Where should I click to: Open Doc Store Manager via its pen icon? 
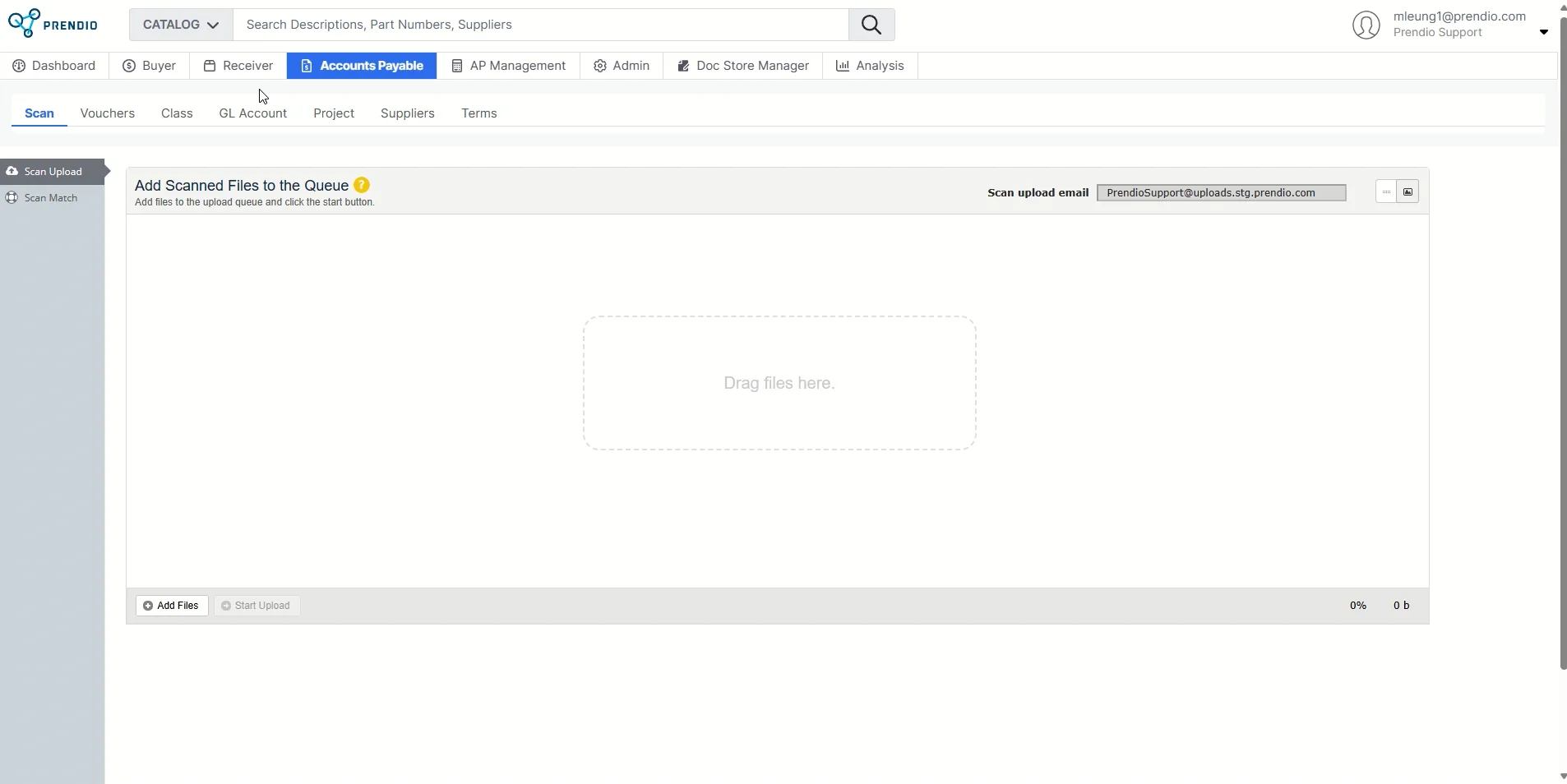tap(684, 66)
